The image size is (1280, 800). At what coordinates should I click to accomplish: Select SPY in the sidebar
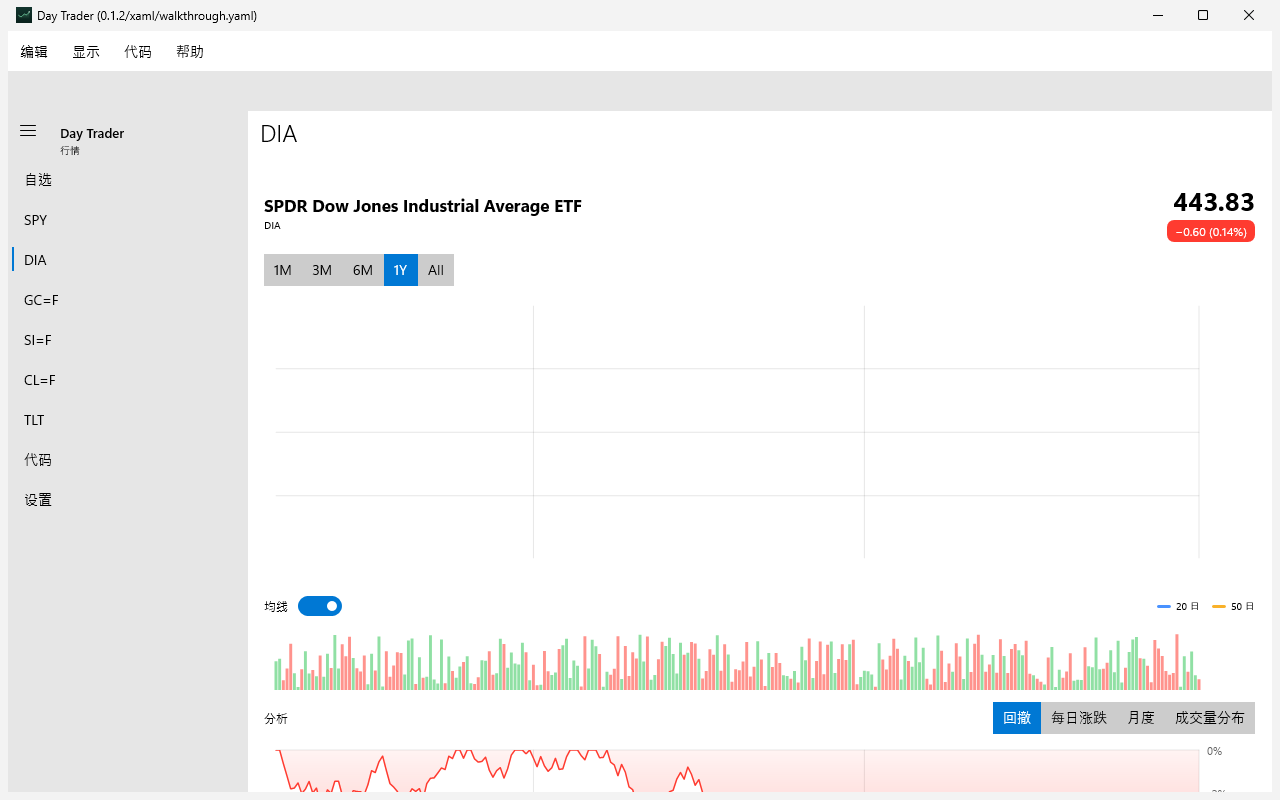pyautogui.click(x=128, y=220)
